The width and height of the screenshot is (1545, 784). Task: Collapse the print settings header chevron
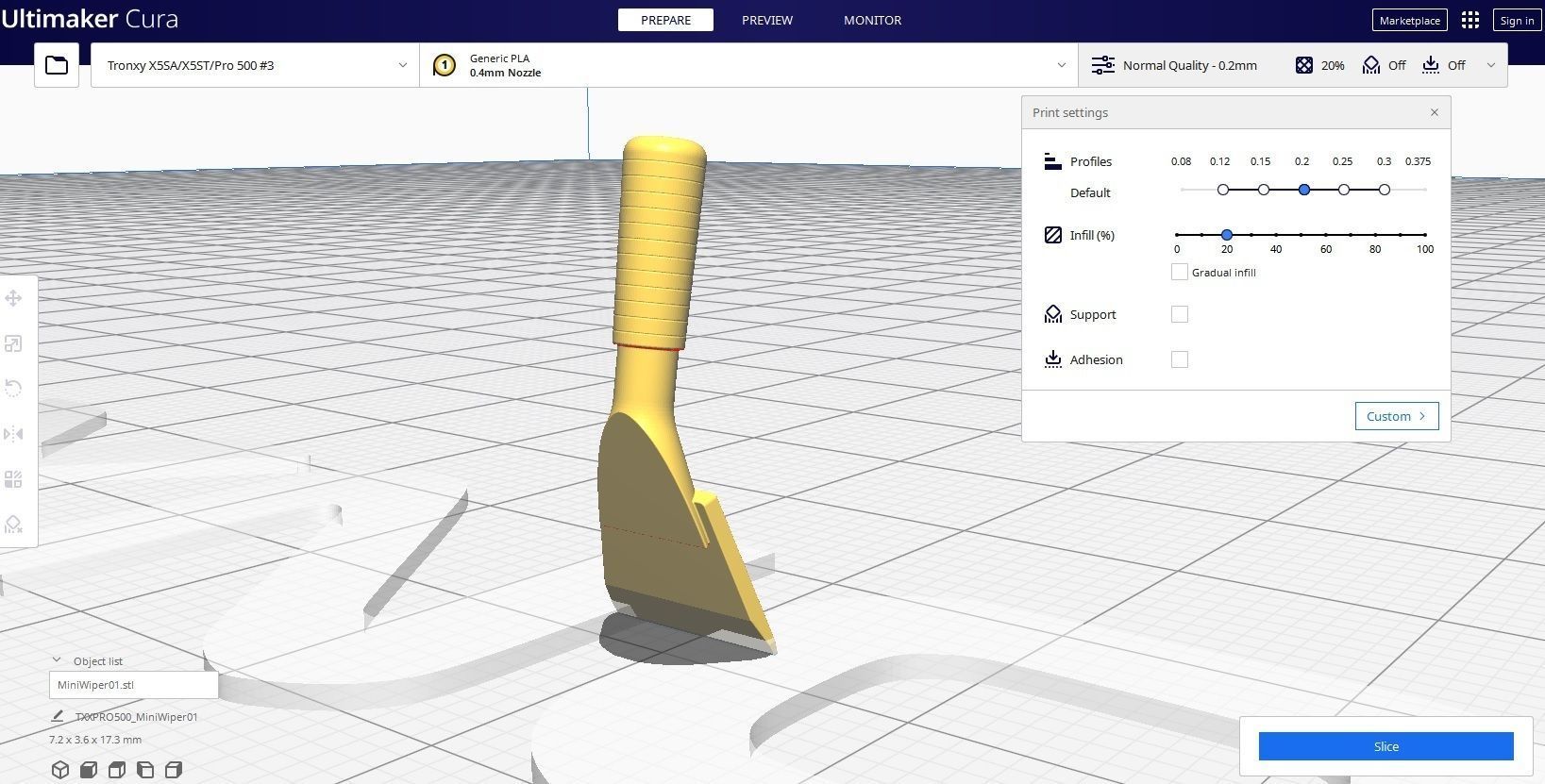(1491, 65)
